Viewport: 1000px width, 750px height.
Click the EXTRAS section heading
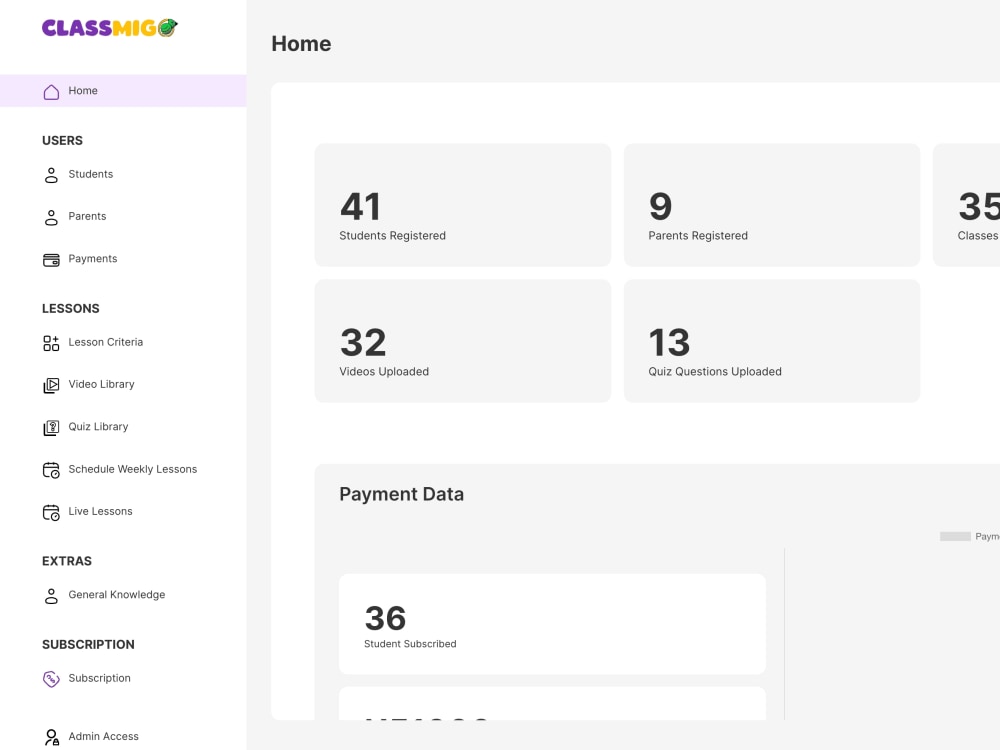click(x=67, y=561)
